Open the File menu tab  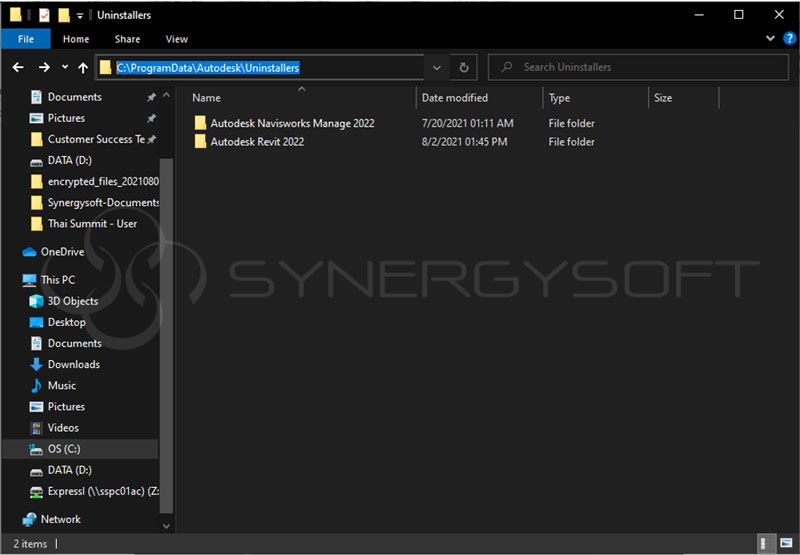click(26, 39)
